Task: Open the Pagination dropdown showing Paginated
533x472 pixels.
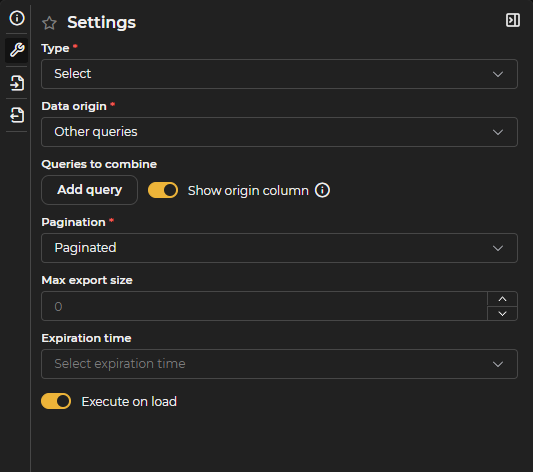Action: click(x=279, y=248)
